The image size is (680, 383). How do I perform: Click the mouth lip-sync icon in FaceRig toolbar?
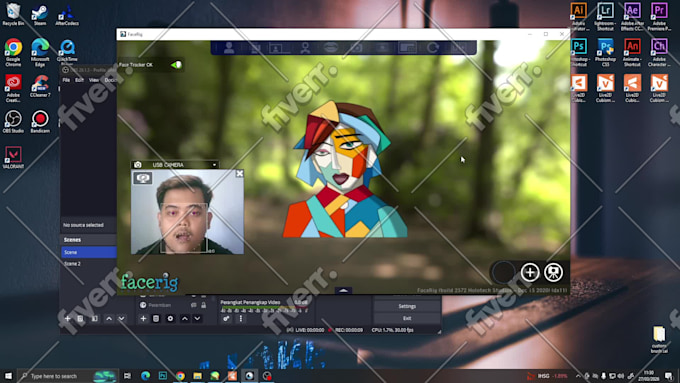330,48
